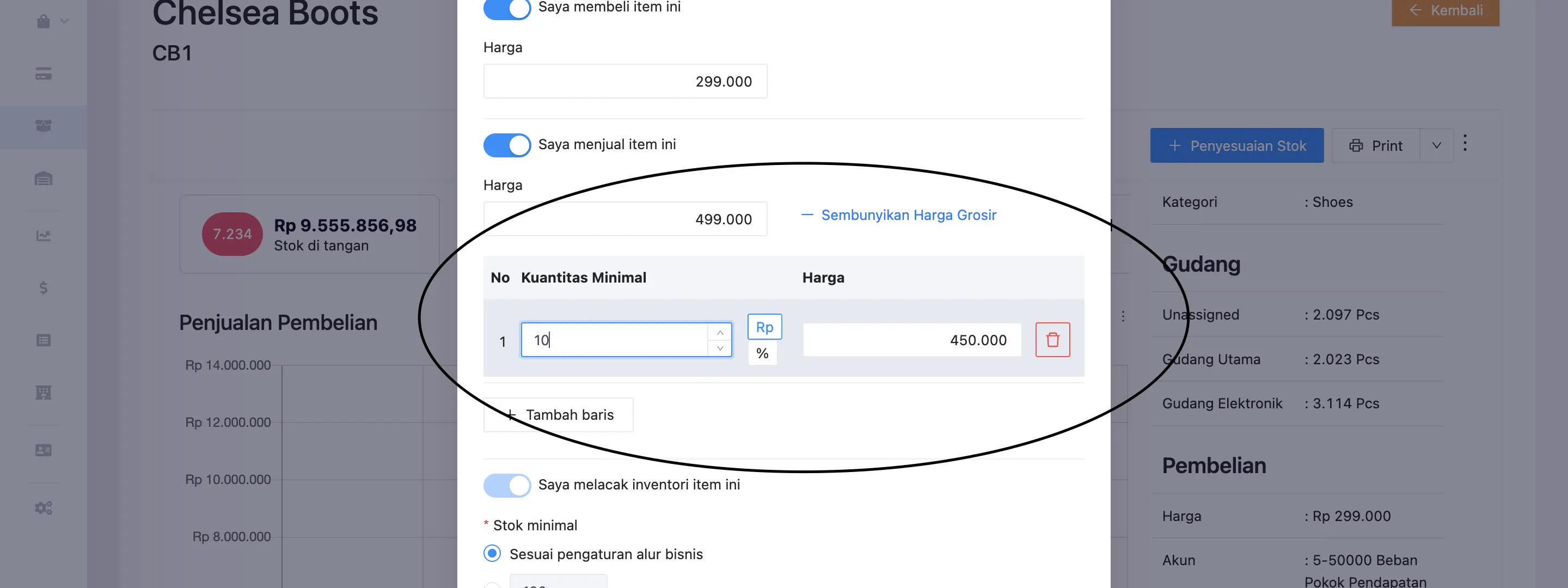1568x588 pixels.
Task: Click Gudang Utama '2.023 Pcs' value
Action: coord(1346,359)
